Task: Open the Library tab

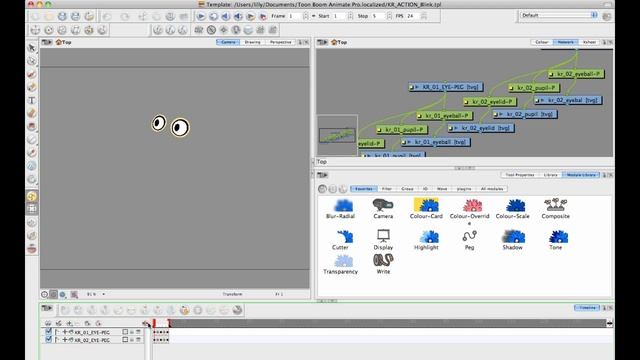Action: click(x=550, y=175)
